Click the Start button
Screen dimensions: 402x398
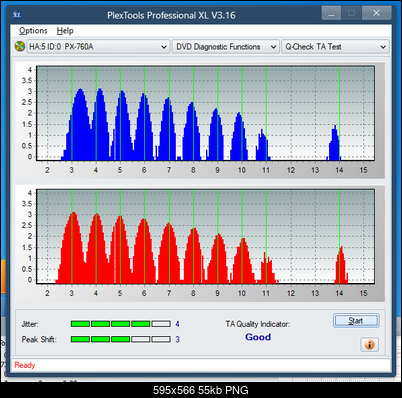[x=356, y=321]
